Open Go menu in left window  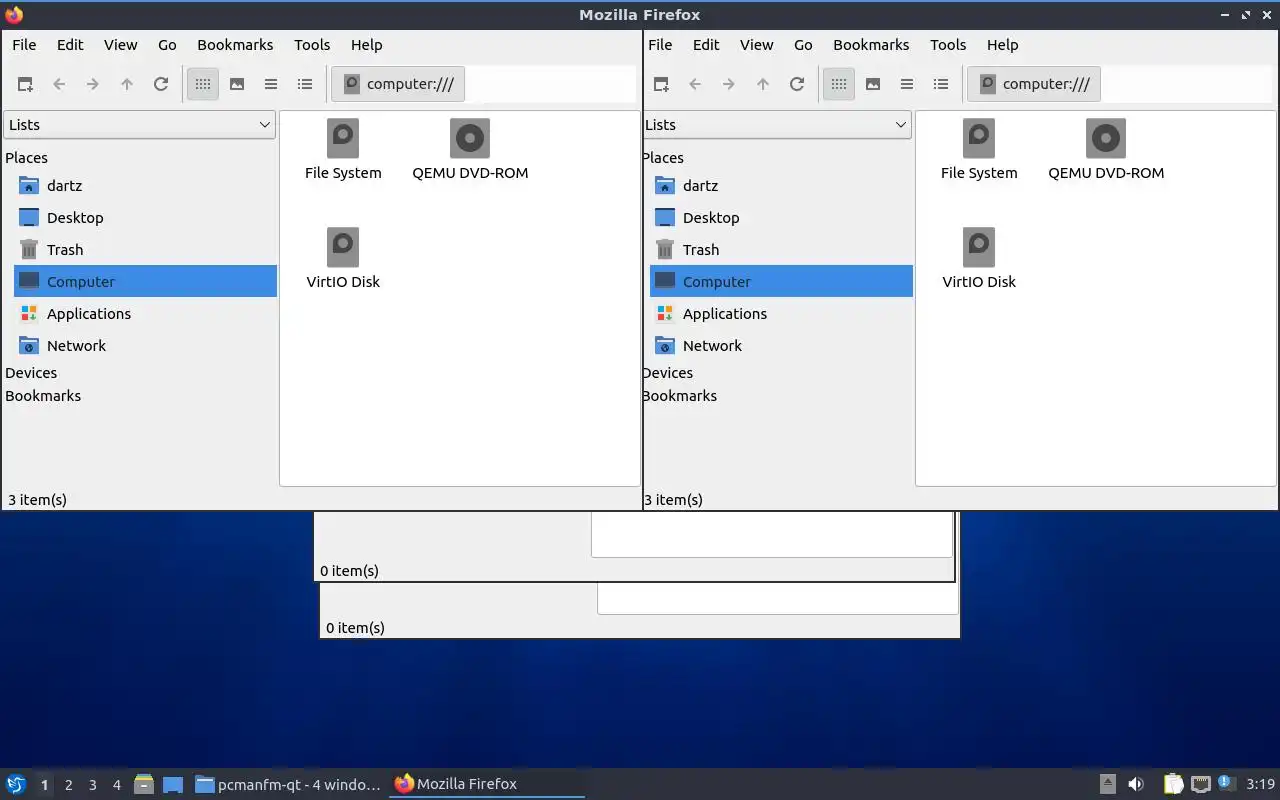point(167,45)
